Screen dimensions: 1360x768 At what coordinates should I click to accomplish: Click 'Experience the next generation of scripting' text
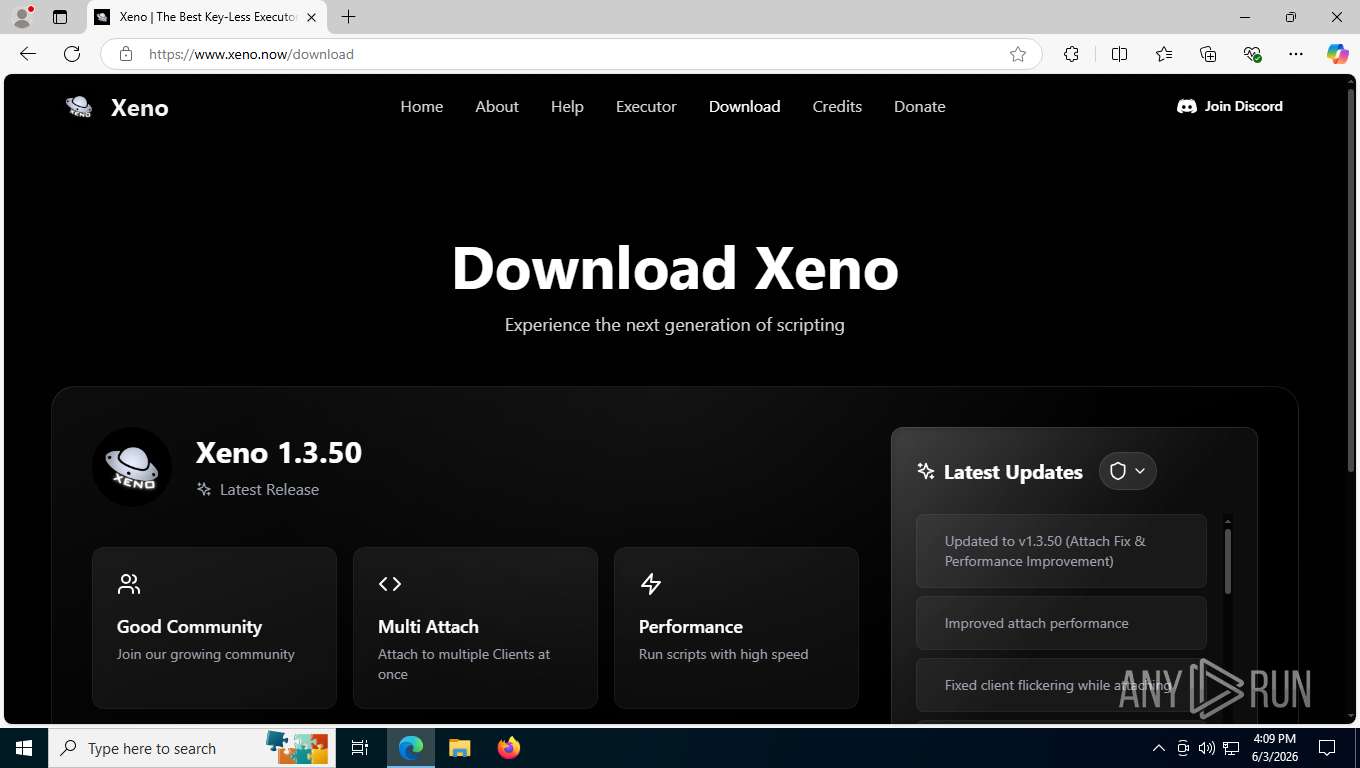click(x=675, y=325)
